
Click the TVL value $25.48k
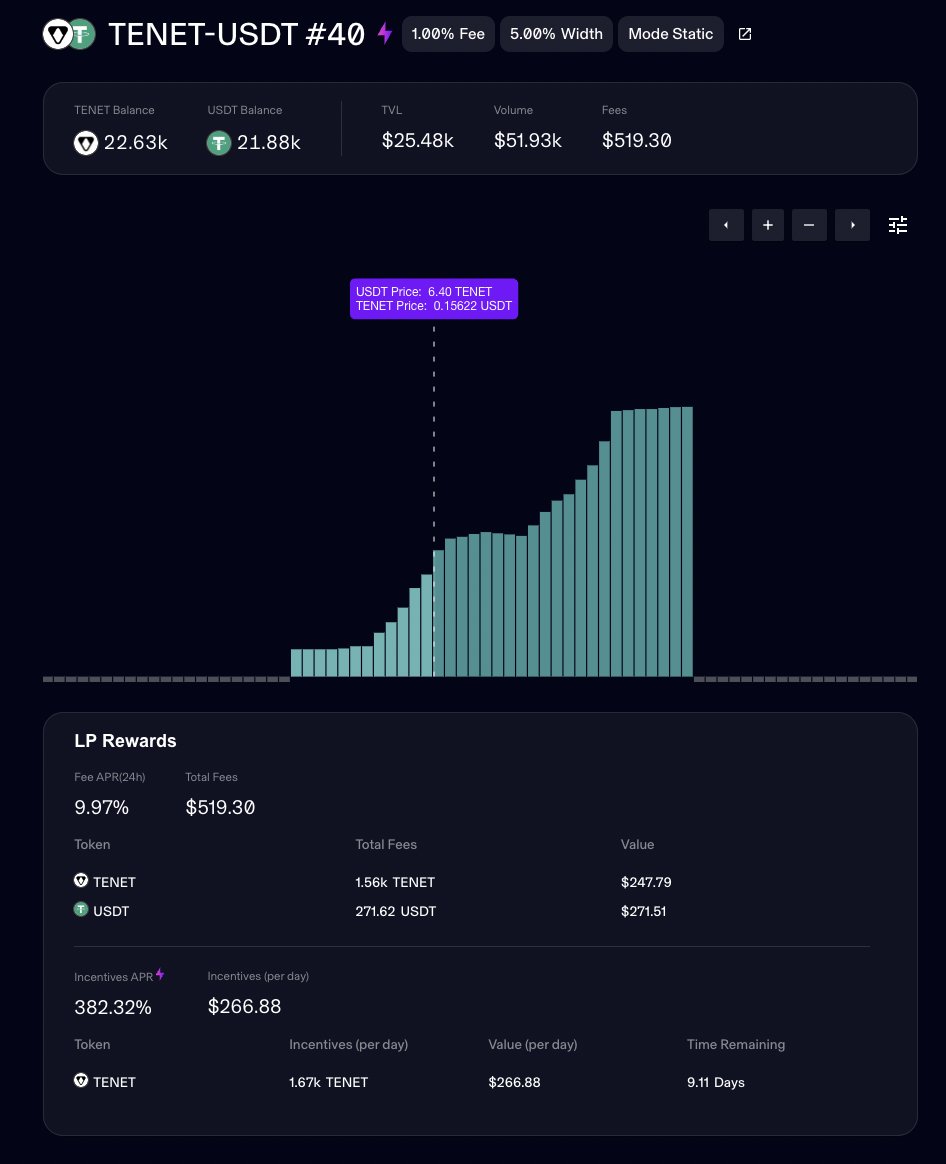[417, 140]
